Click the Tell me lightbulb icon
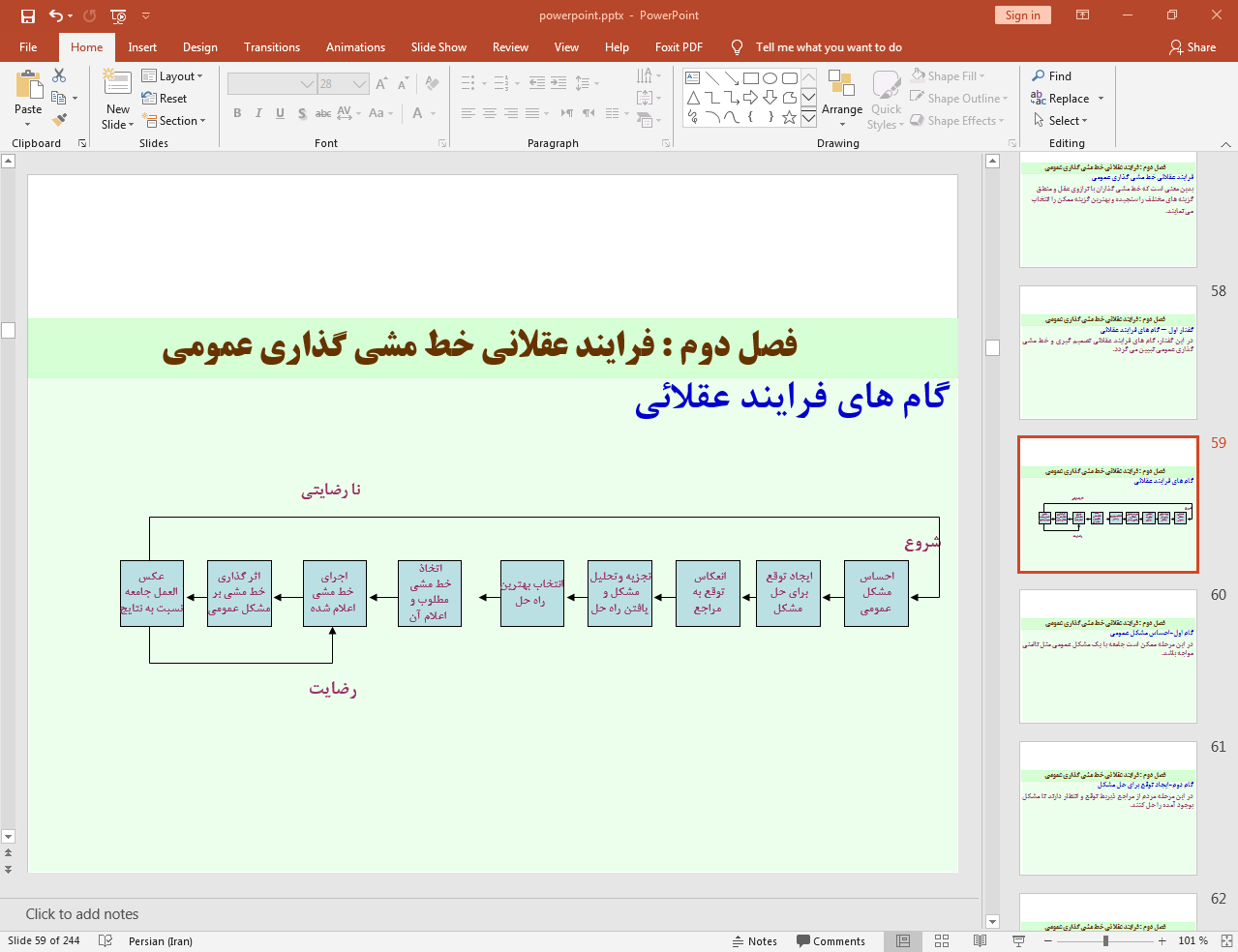 point(738,46)
